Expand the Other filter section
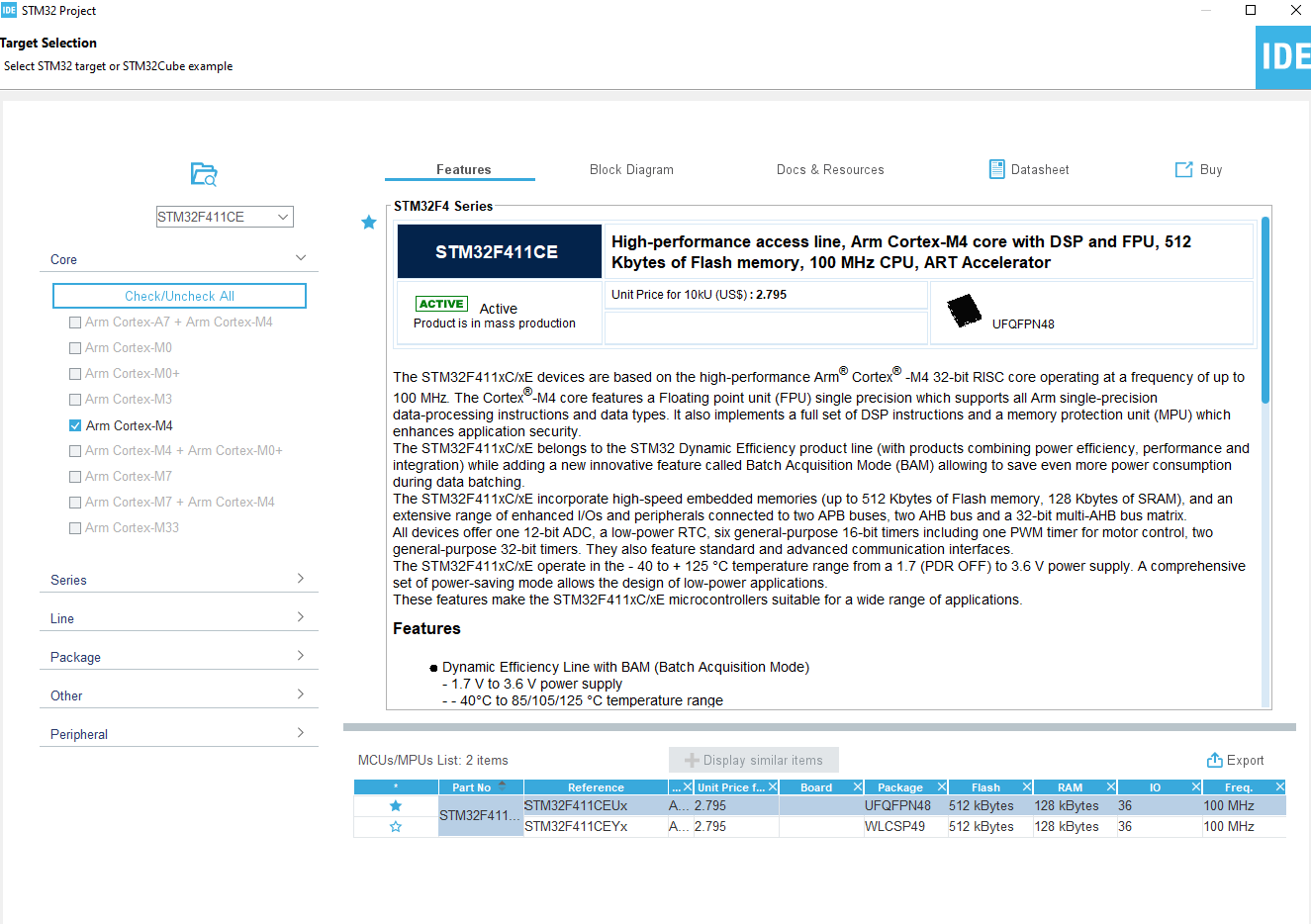 click(x=301, y=694)
